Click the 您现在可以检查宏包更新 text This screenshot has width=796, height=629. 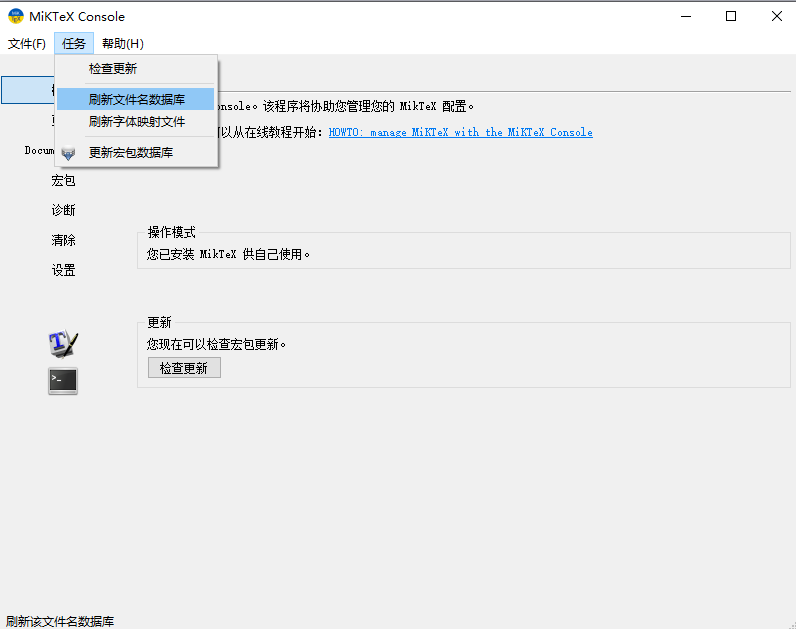pyautogui.click(x=216, y=344)
